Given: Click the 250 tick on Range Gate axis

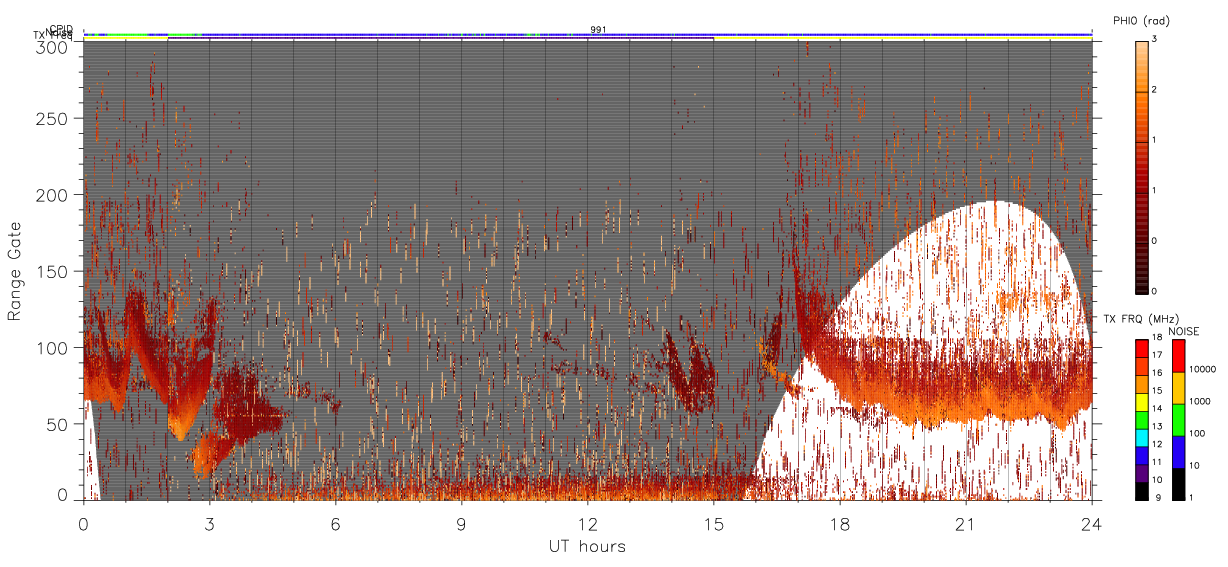Looking at the screenshot, I should (54, 118).
